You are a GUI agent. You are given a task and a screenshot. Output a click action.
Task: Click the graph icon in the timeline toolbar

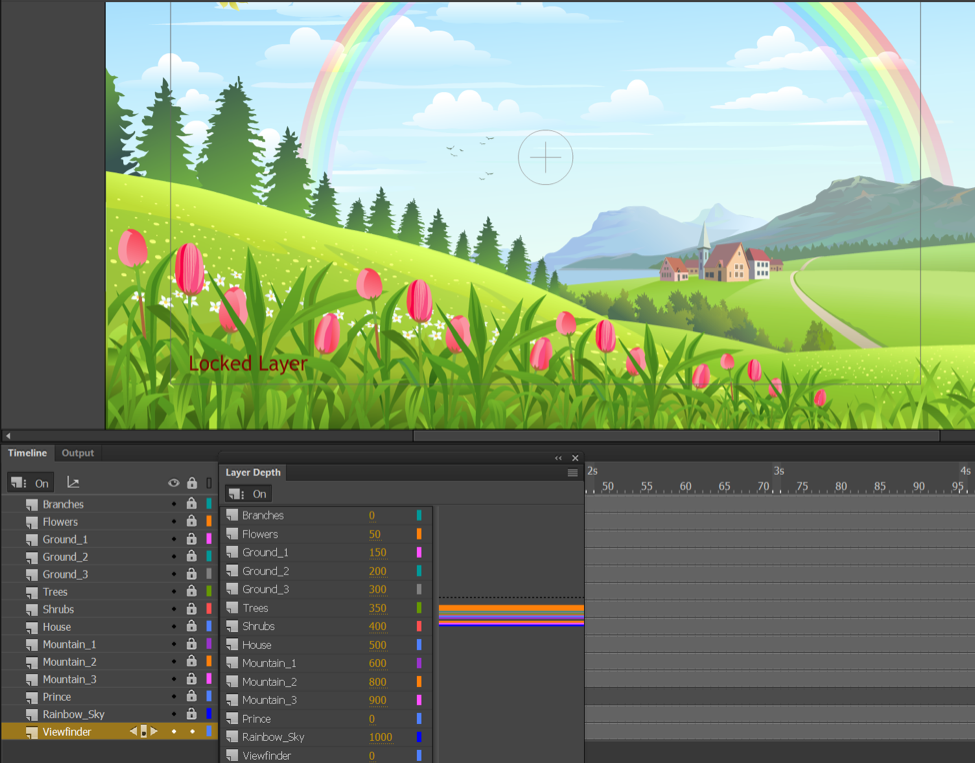click(71, 482)
